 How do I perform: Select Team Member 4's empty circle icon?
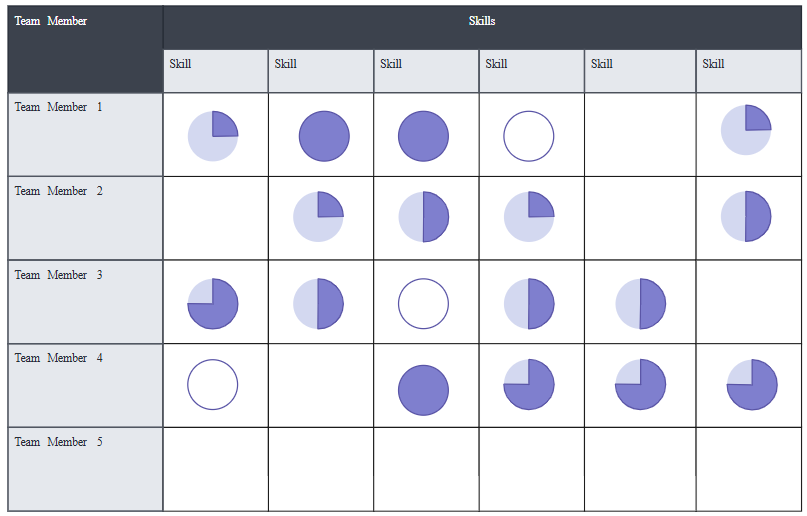tap(213, 385)
